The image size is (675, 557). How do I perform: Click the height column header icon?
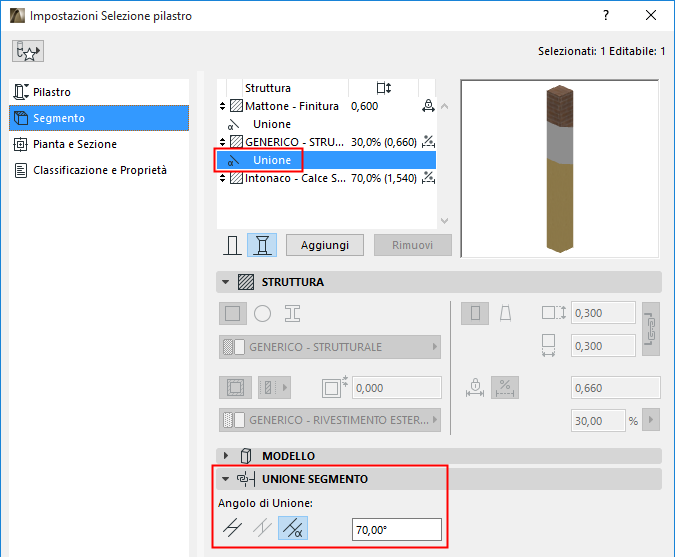(384, 88)
